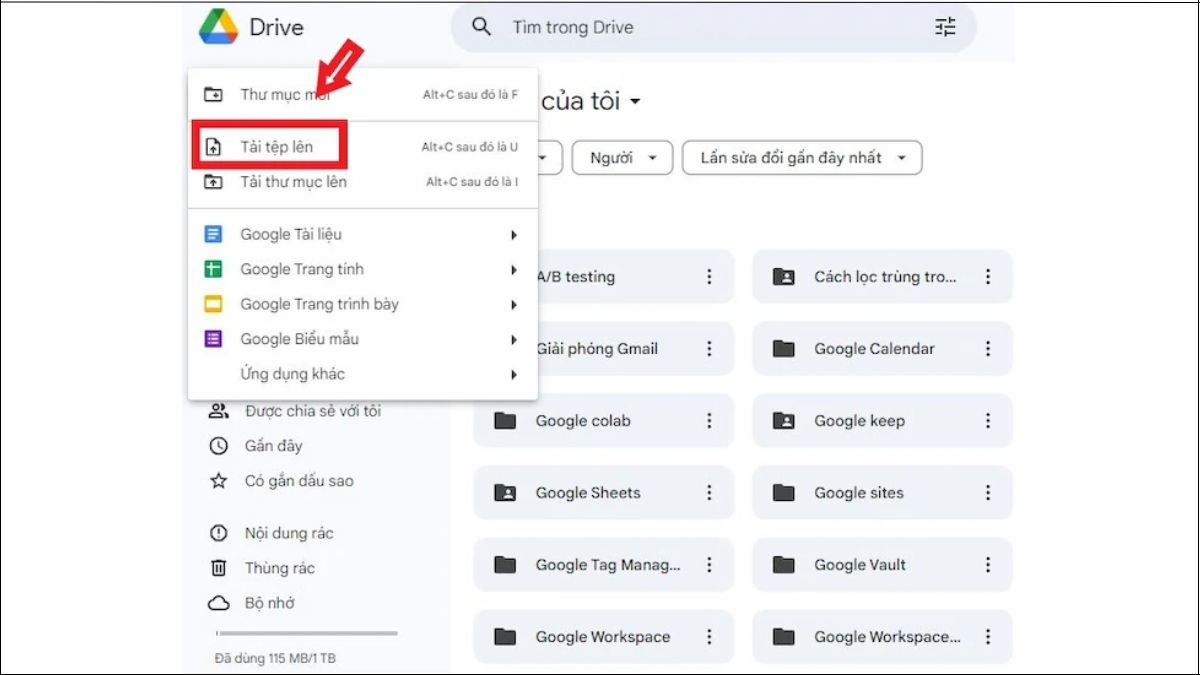Open Có gắn dấu sao in sidebar
The width and height of the screenshot is (1200, 675).
click(299, 481)
